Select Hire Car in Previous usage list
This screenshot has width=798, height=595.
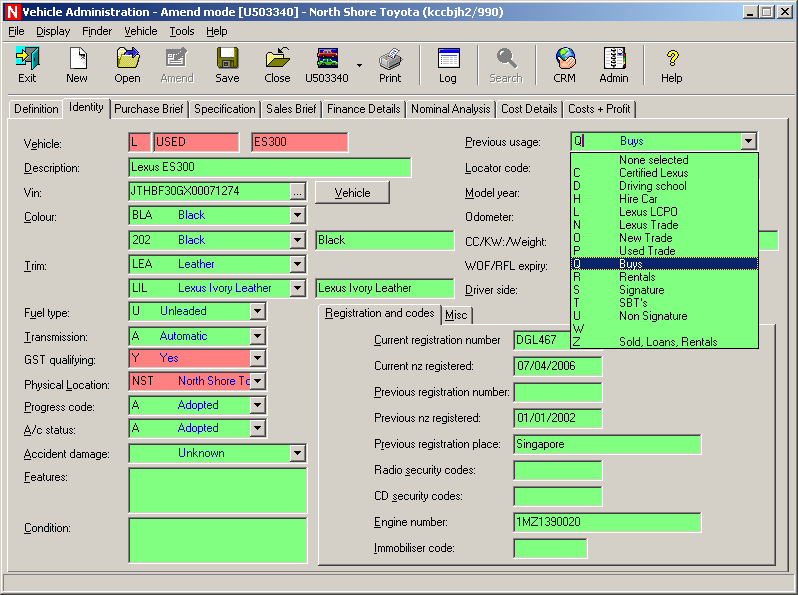(638, 199)
